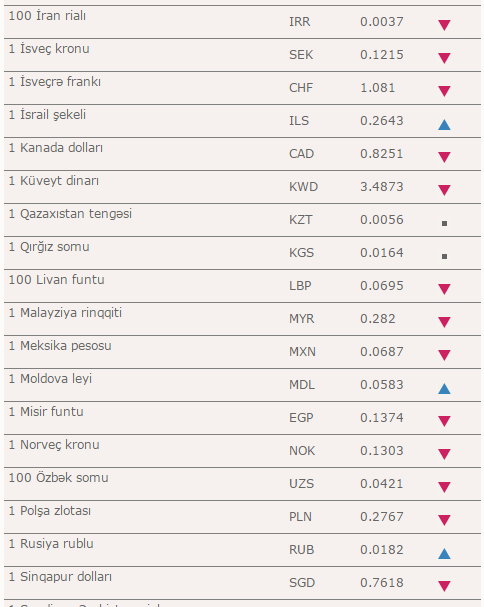Click the 3.4873 Kuwaiti dinar rate
Viewport: 484px width, 607px height.
point(382,187)
